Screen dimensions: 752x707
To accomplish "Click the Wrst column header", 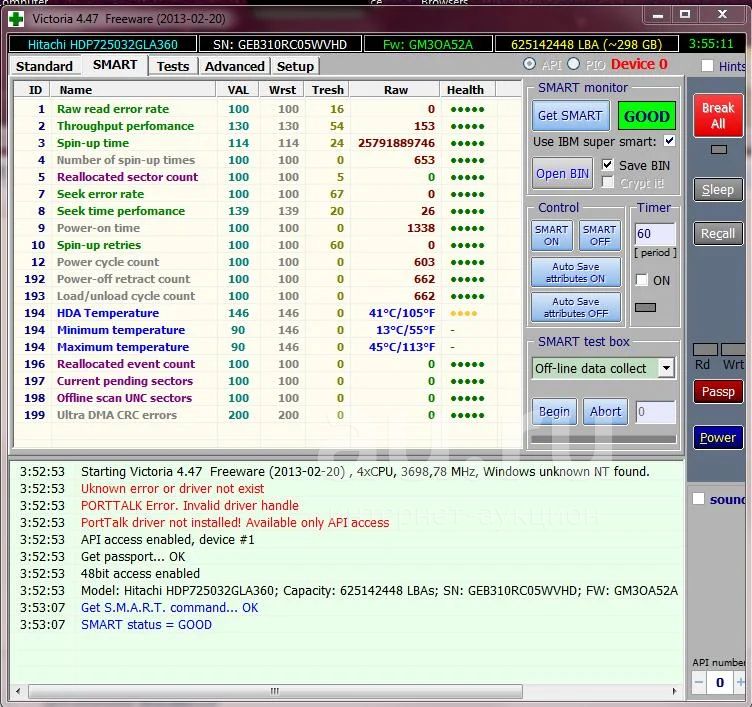I will 282,90.
